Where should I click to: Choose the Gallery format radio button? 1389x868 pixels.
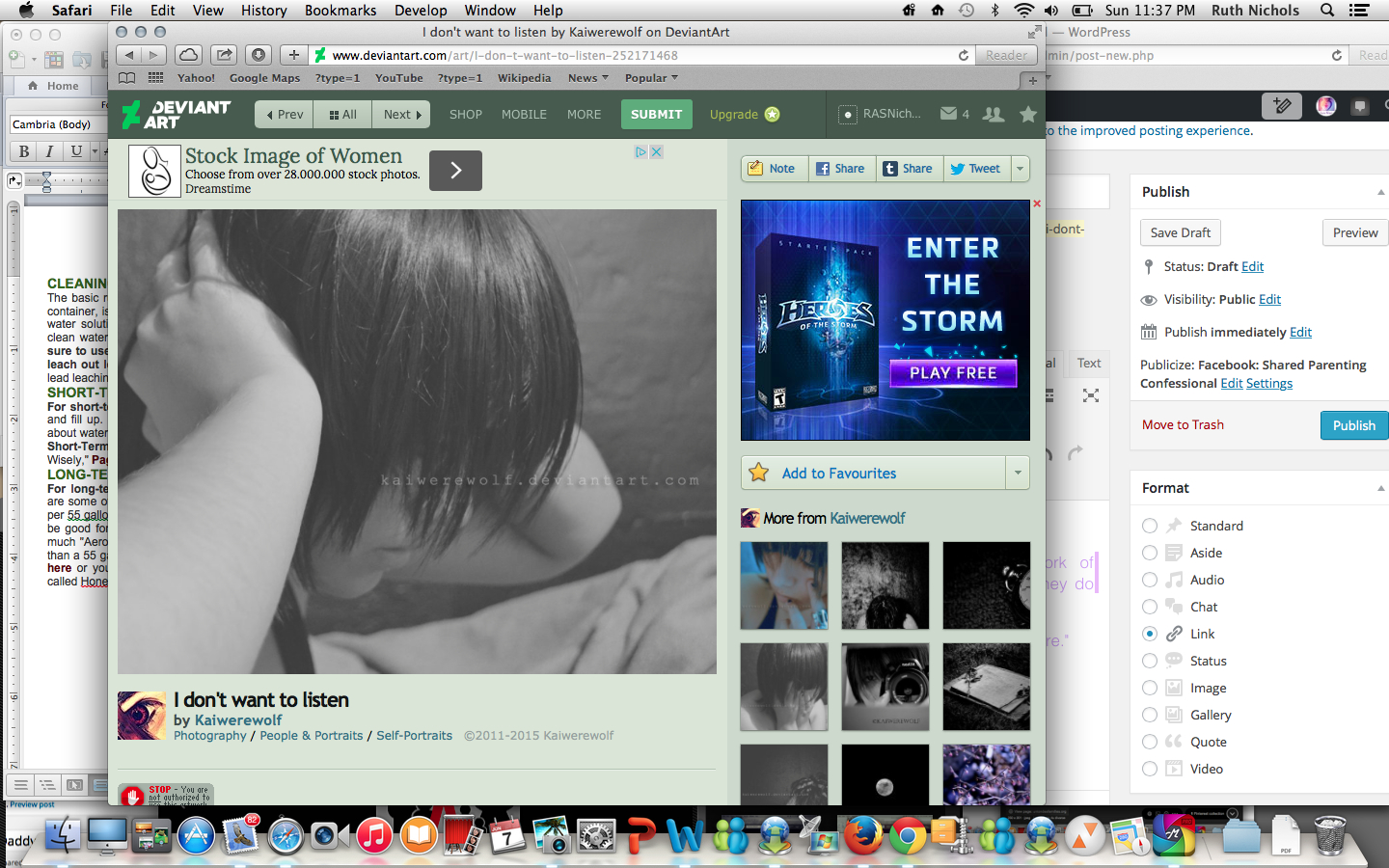click(1150, 715)
